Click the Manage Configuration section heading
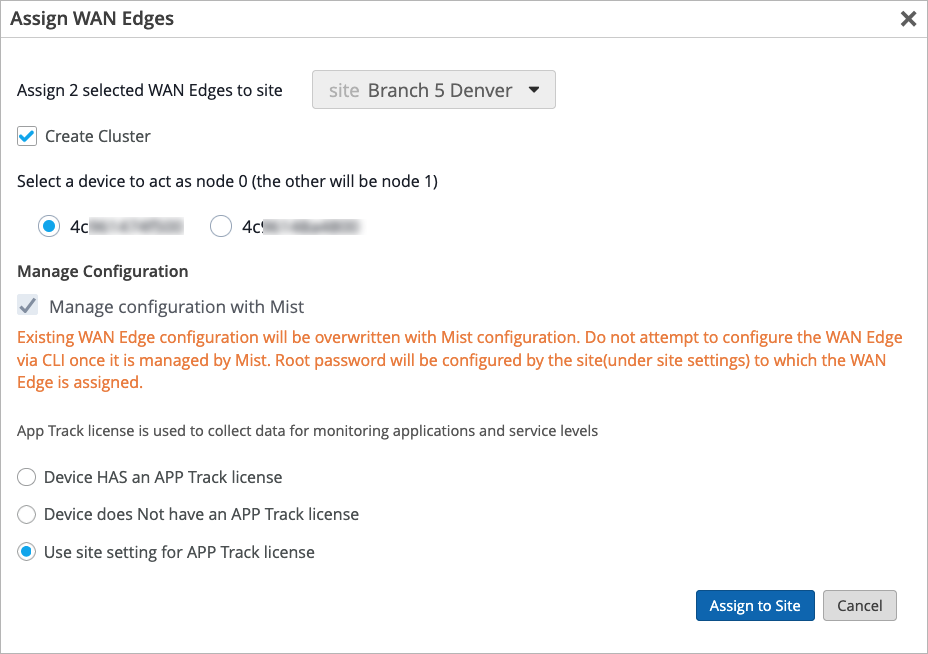928x654 pixels. [x=103, y=271]
